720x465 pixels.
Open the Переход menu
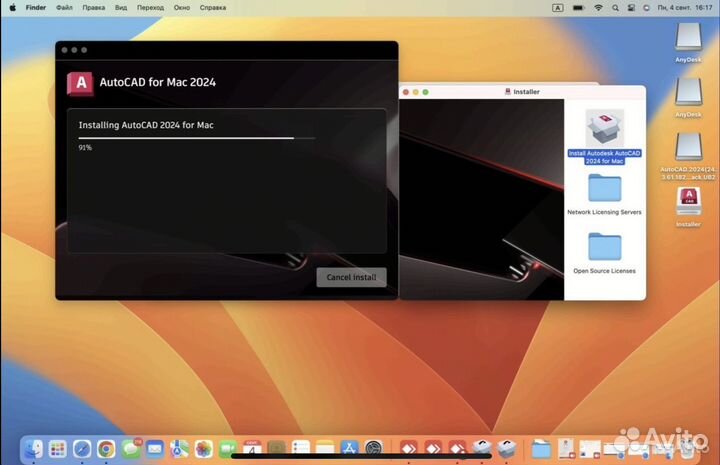click(150, 7)
